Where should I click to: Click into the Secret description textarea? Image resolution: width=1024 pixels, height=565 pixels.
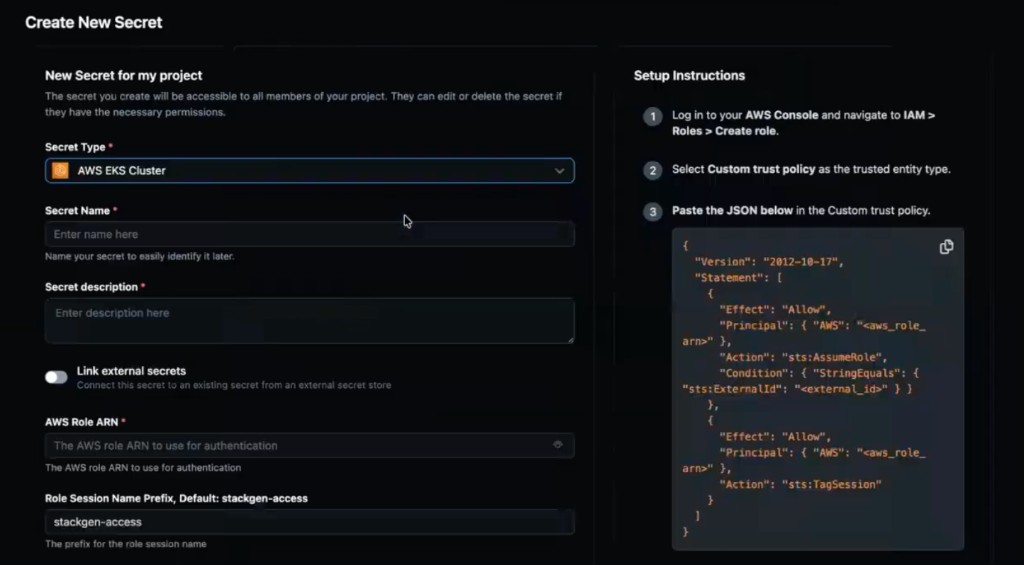[310, 321]
